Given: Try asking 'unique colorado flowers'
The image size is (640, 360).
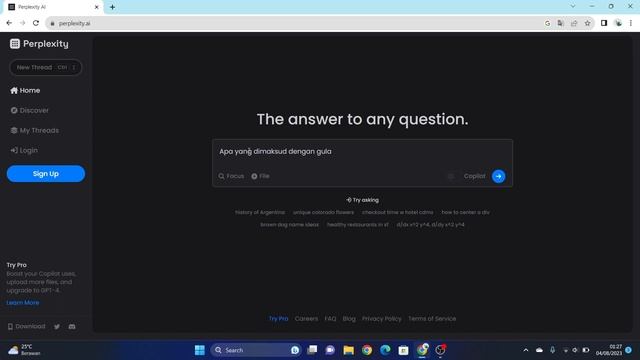Looking at the screenshot, I should click(323, 212).
